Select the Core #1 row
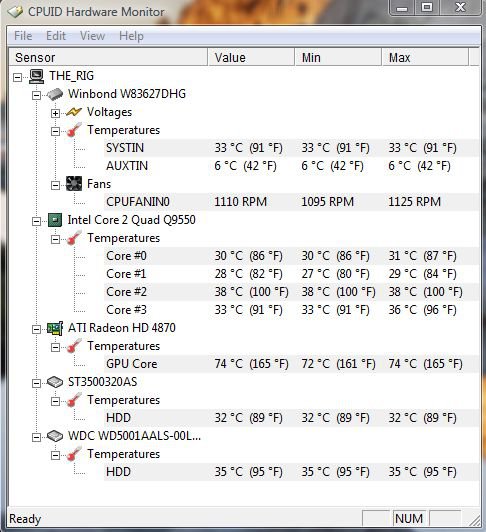The image size is (486, 532). pos(291,274)
